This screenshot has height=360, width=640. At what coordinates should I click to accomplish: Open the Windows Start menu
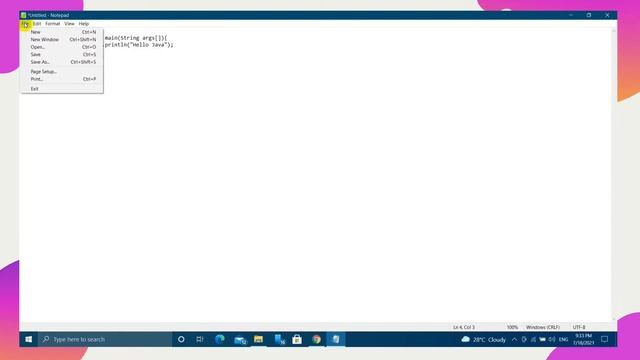coord(29,339)
